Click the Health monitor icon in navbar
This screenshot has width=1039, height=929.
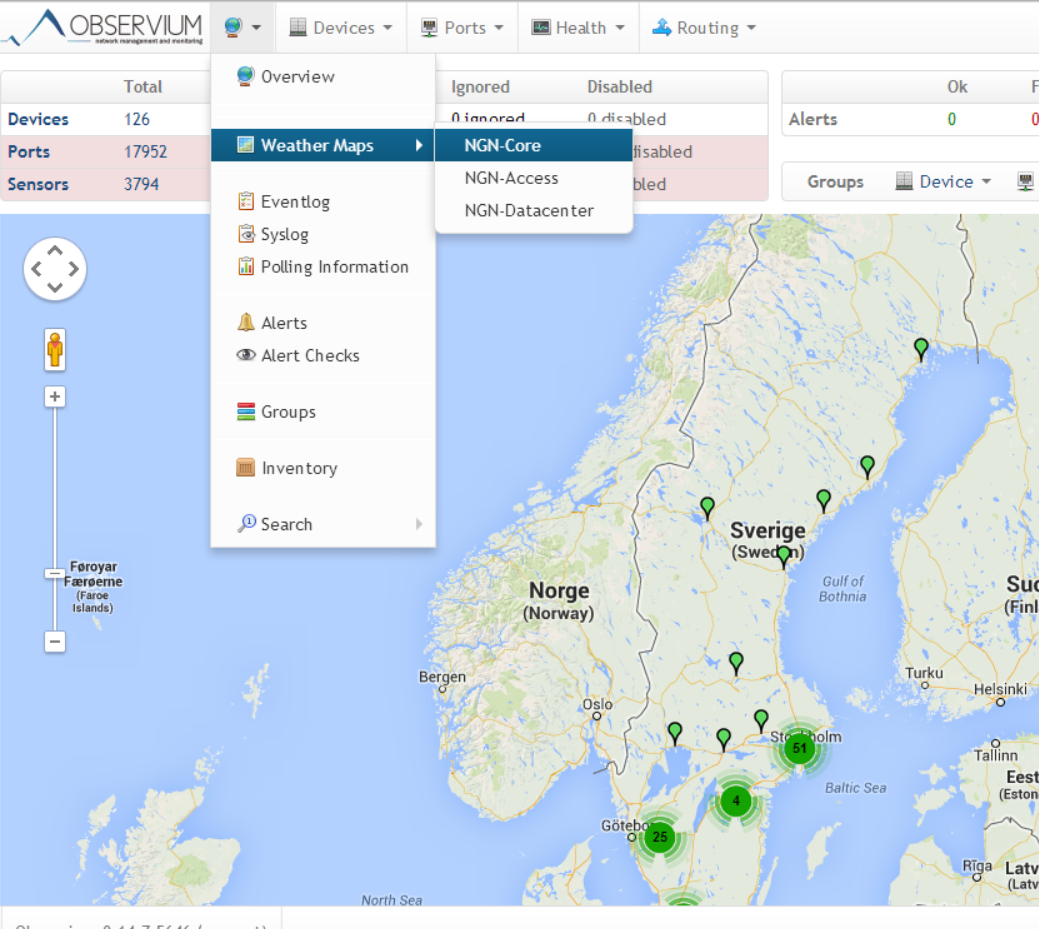541,27
